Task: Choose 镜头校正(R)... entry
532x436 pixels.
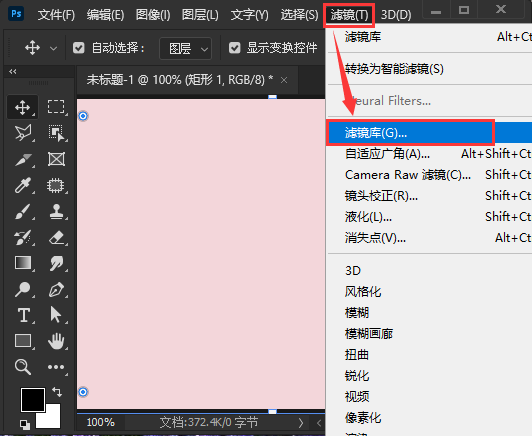Action: click(429, 196)
